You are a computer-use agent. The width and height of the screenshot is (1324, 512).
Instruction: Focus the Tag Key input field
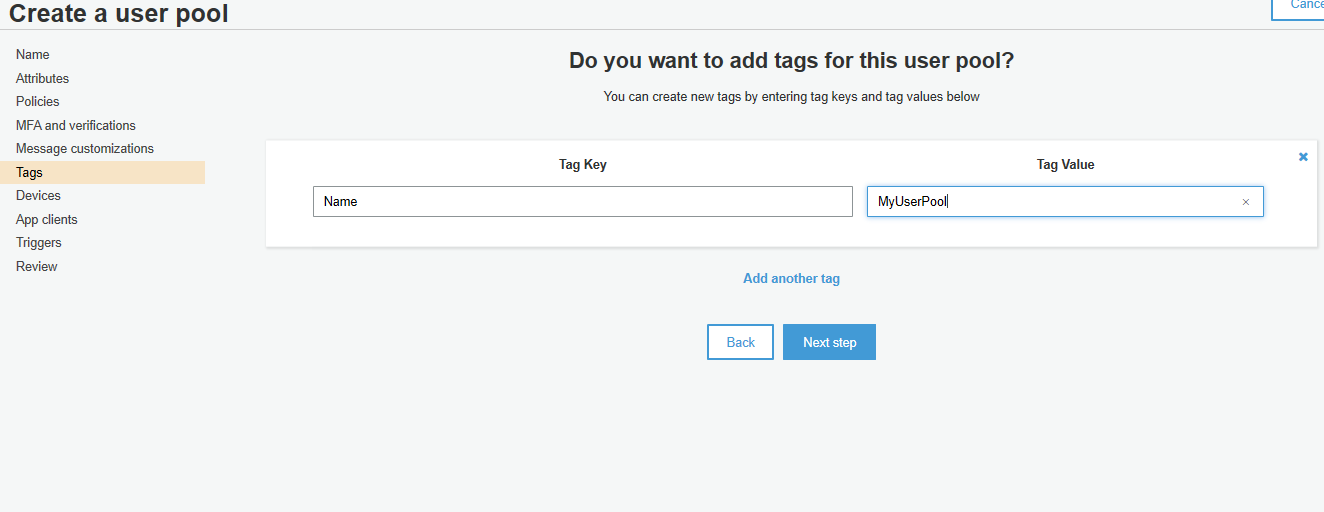583,201
